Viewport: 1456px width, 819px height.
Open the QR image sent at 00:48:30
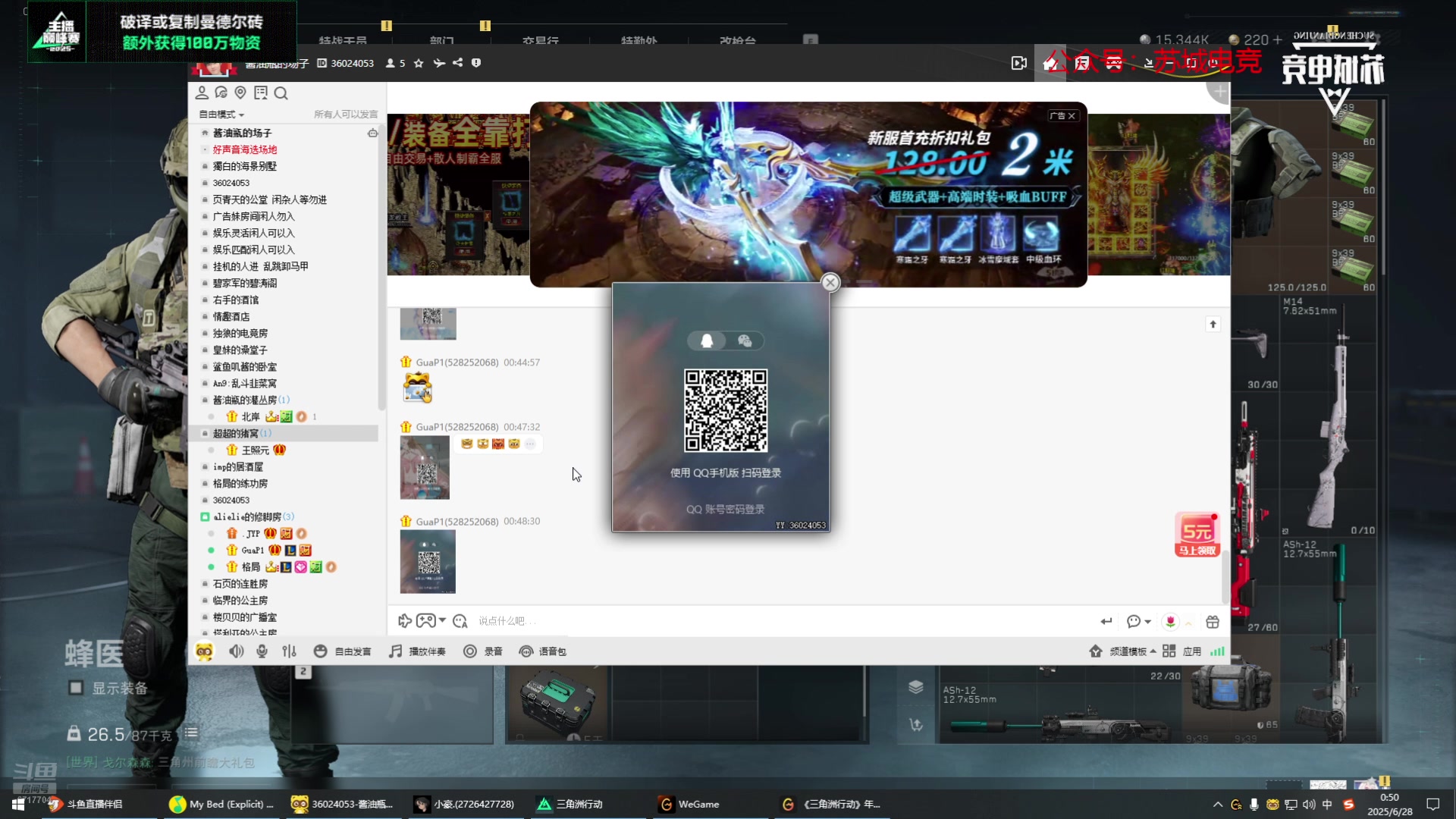click(428, 562)
